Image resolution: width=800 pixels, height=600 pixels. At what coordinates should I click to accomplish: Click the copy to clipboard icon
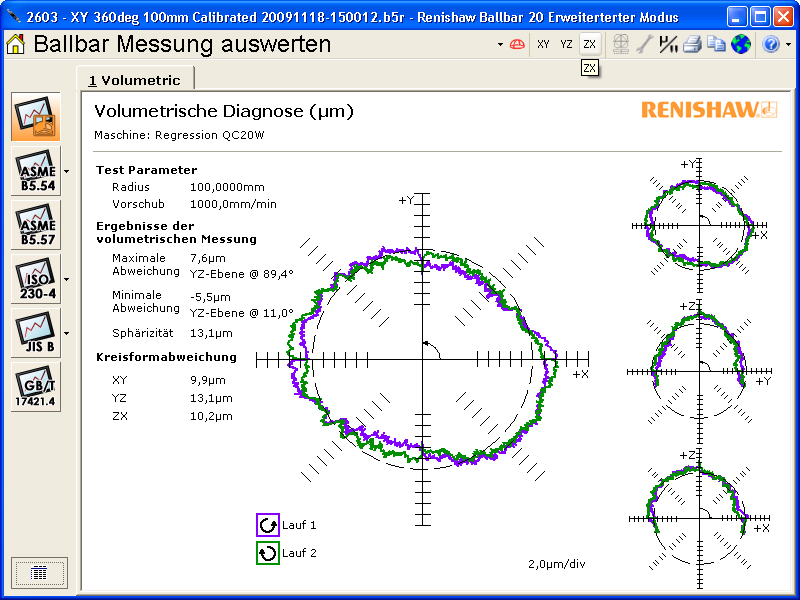[x=716, y=44]
